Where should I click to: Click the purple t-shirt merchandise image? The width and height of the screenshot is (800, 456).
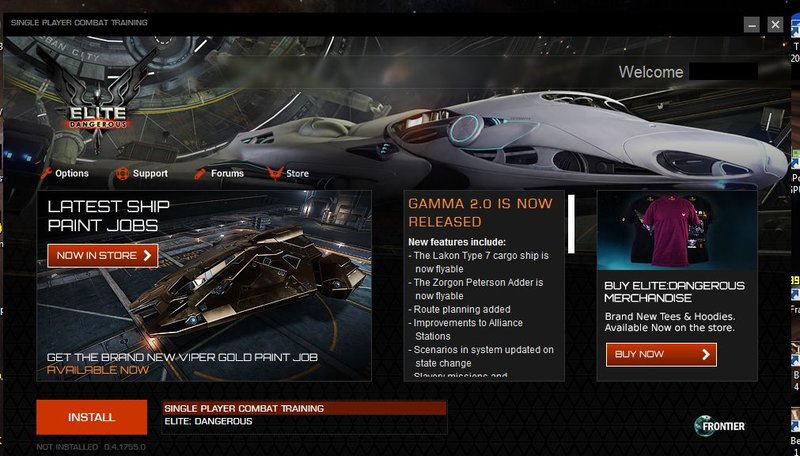click(670, 230)
